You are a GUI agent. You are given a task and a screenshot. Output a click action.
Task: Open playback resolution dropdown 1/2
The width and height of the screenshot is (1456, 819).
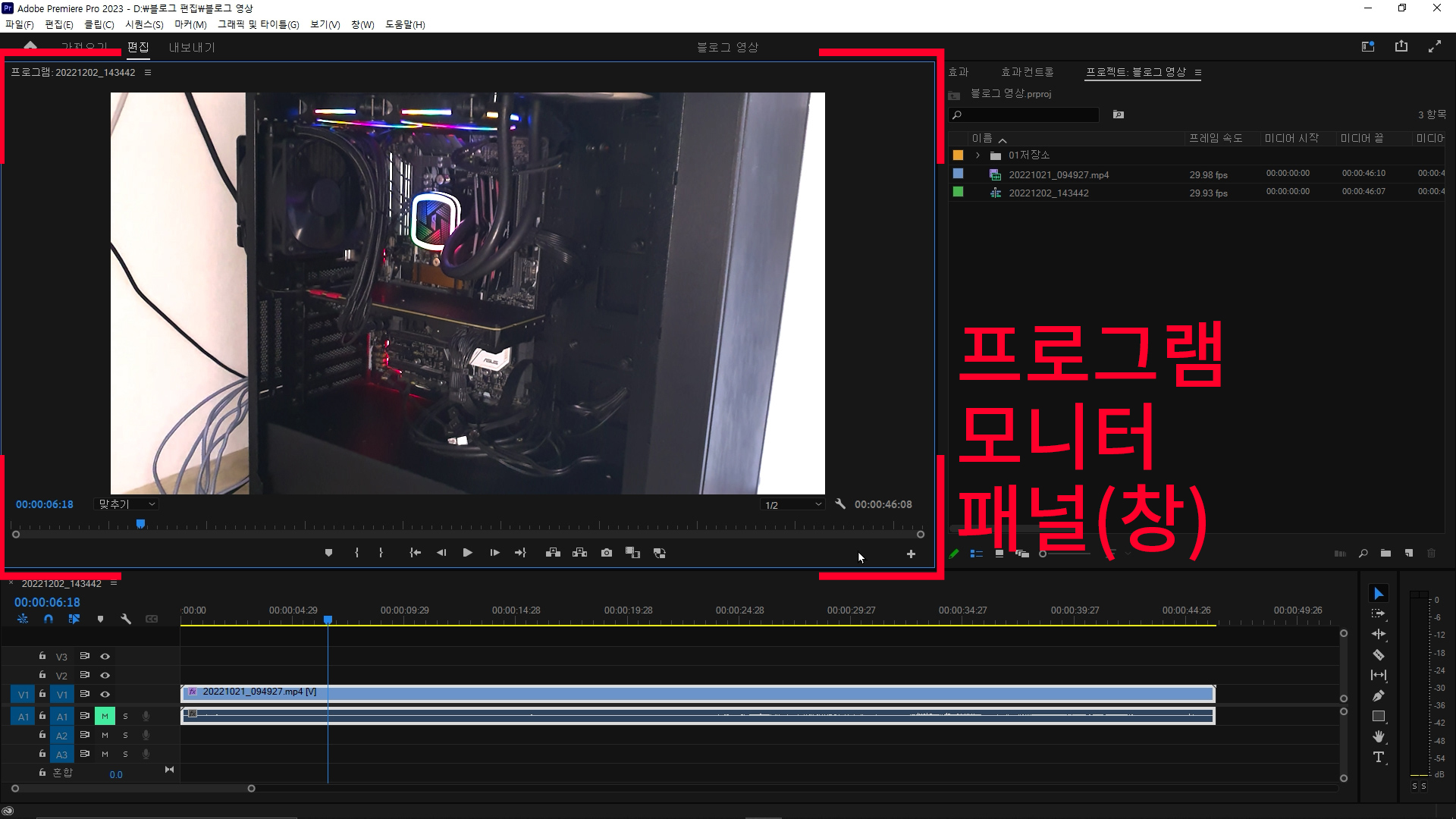(792, 505)
